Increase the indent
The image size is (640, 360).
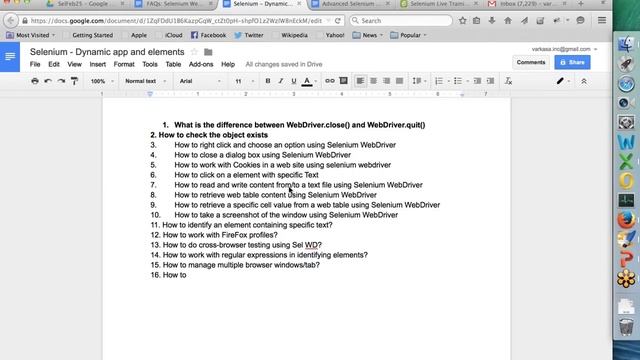pos(491,81)
